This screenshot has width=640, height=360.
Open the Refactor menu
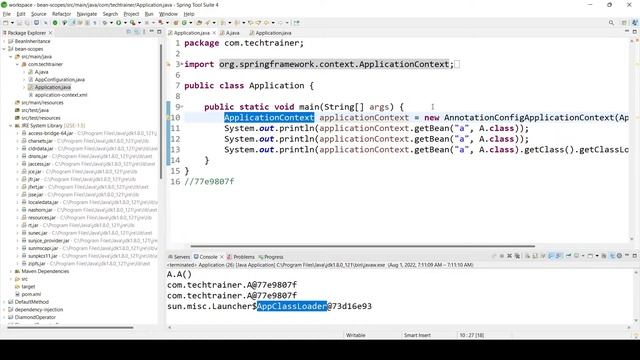pos(62,14)
